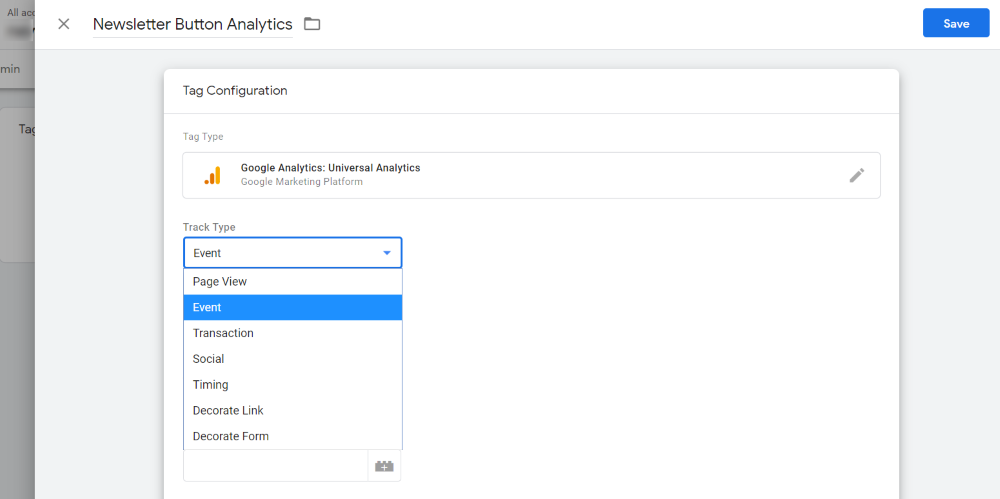
Task: Click the empty text field below the dropdown
Action: pos(276,466)
